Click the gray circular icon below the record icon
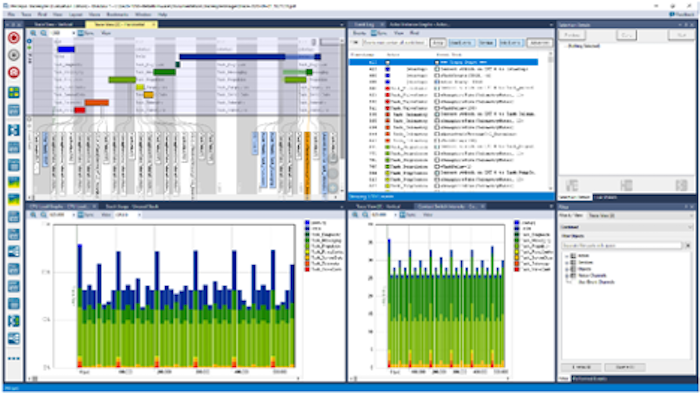The width and height of the screenshot is (700, 393). (x=14, y=55)
